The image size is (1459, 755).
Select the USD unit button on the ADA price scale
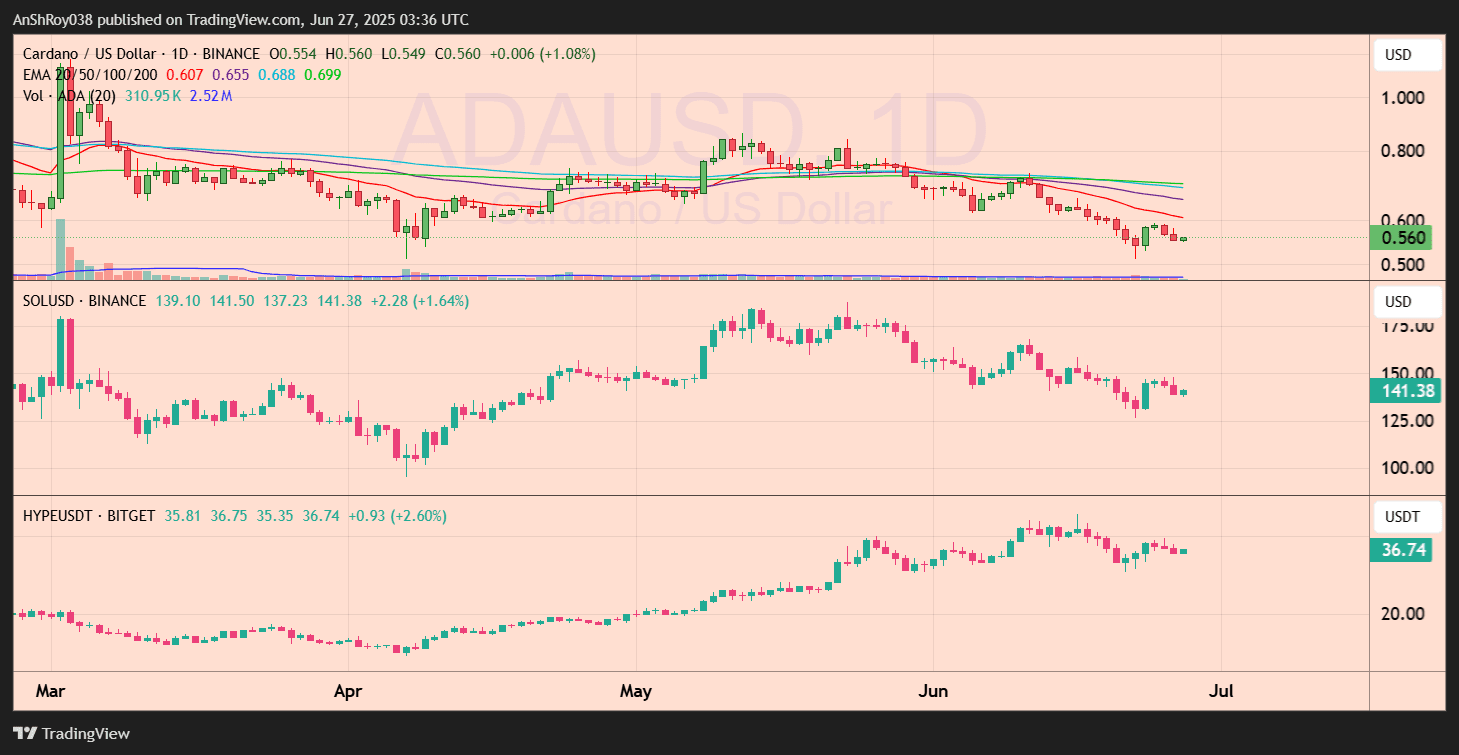click(1406, 55)
